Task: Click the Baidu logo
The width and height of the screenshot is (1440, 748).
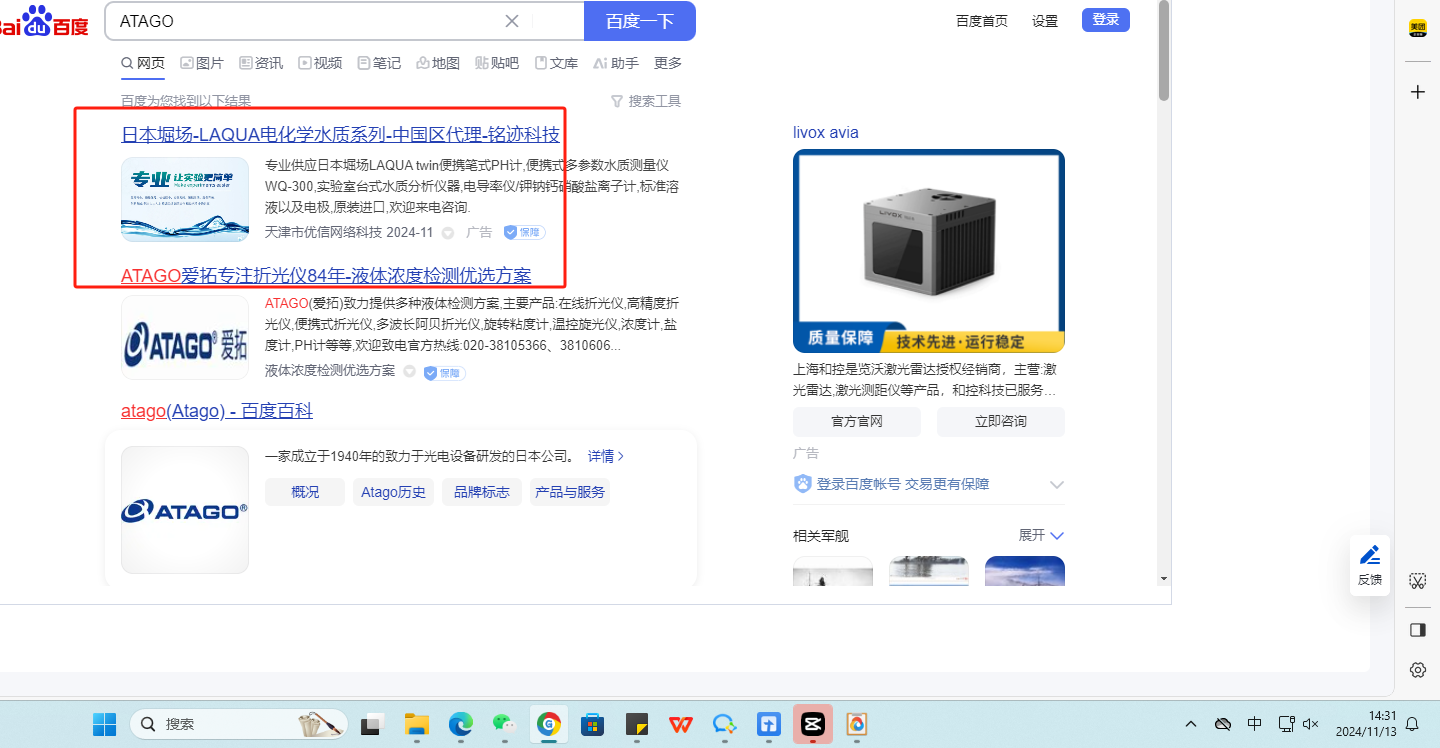Action: coord(45,21)
